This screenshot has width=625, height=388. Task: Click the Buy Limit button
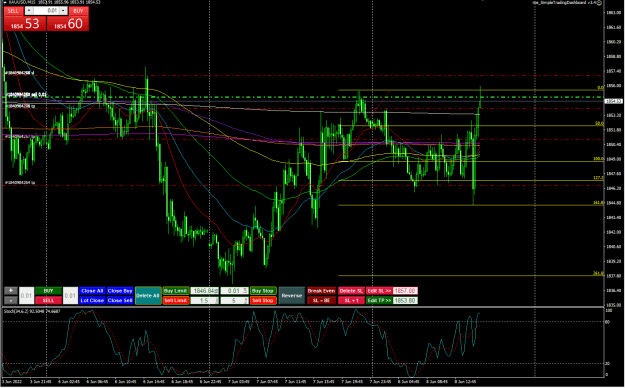click(175, 291)
